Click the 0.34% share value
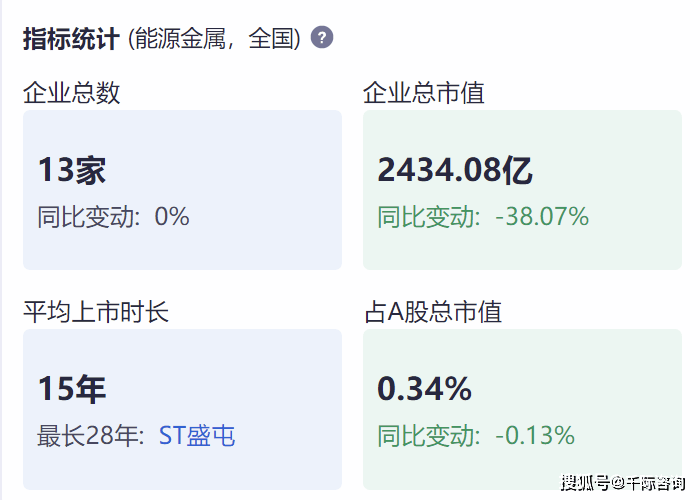700x500 pixels. [425, 389]
